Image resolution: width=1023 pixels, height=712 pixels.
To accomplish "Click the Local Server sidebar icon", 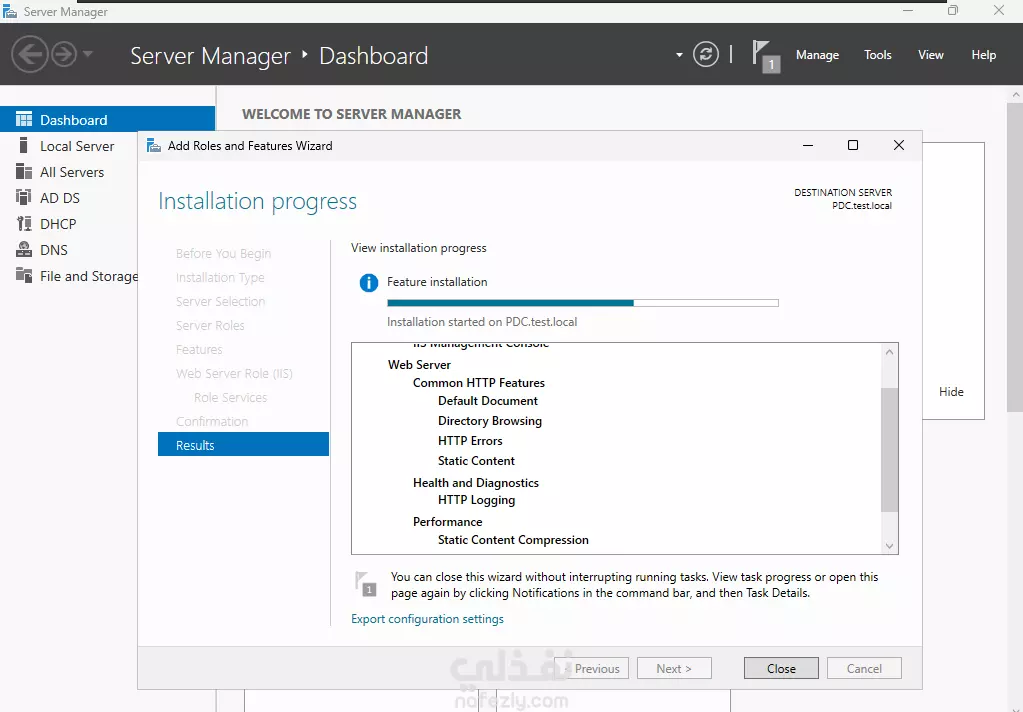I will coord(23,146).
